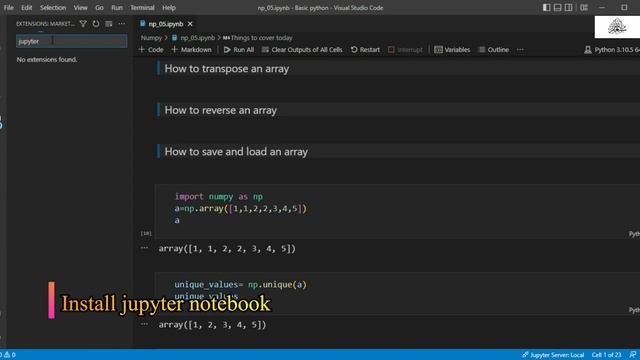Click the Numpy breadcrumb
640x360 pixels.
pyautogui.click(x=151, y=38)
